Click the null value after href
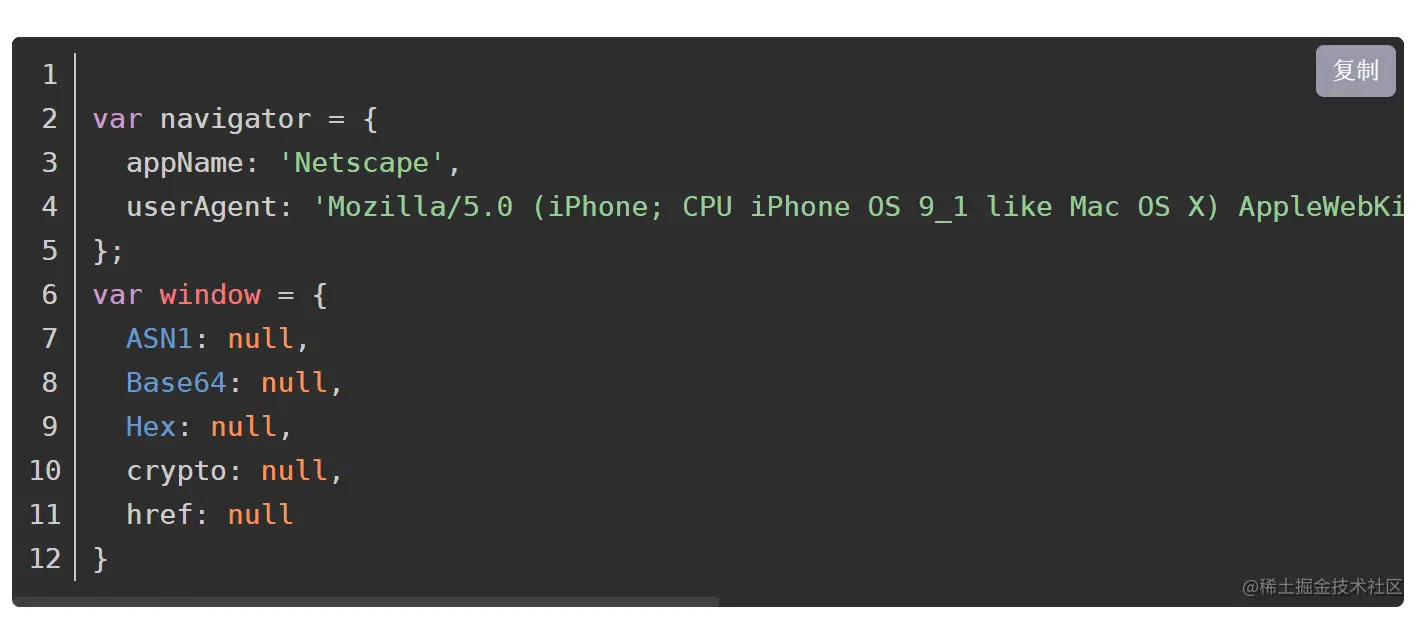1423x617 pixels. tap(260, 515)
